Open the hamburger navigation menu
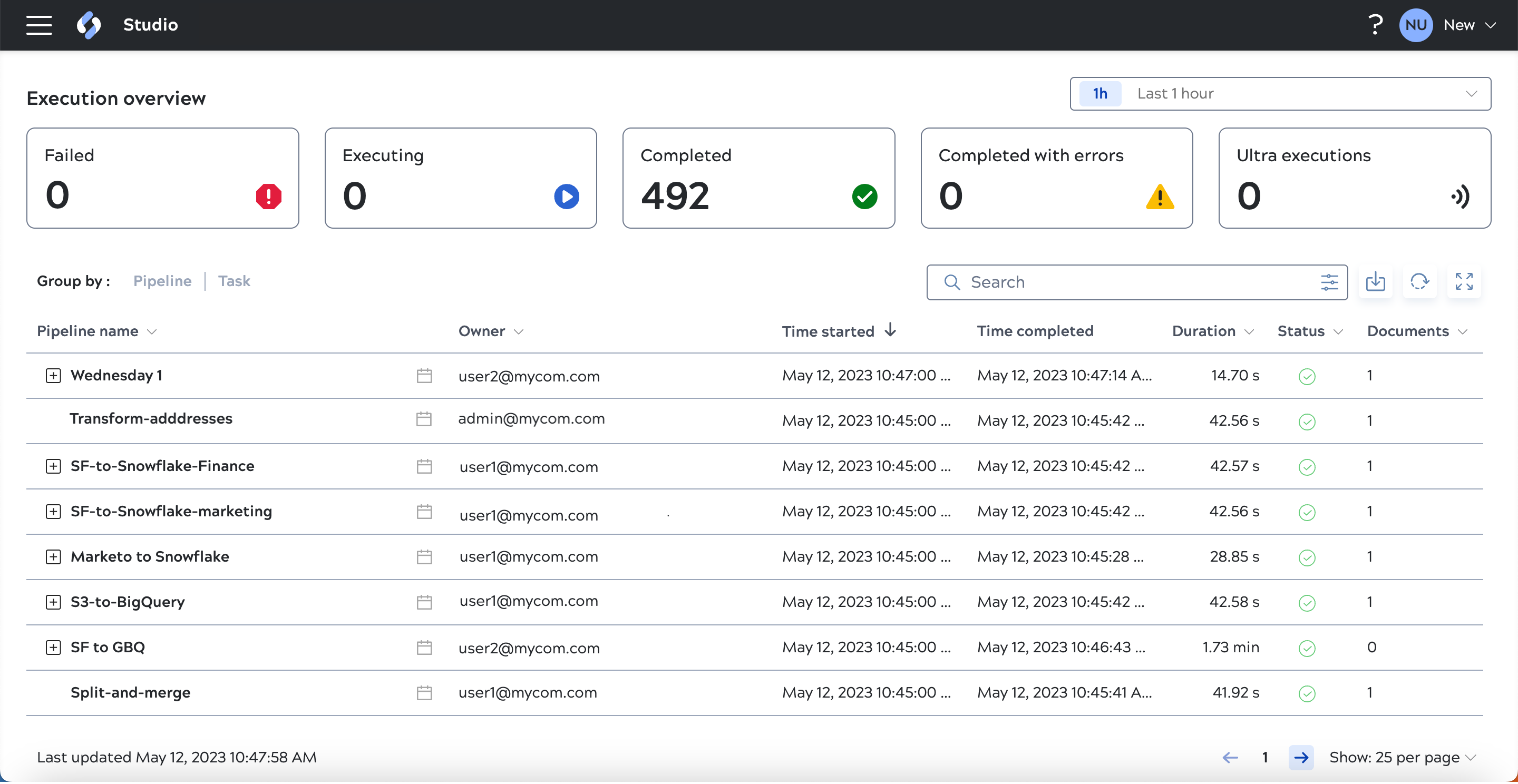 [39, 25]
